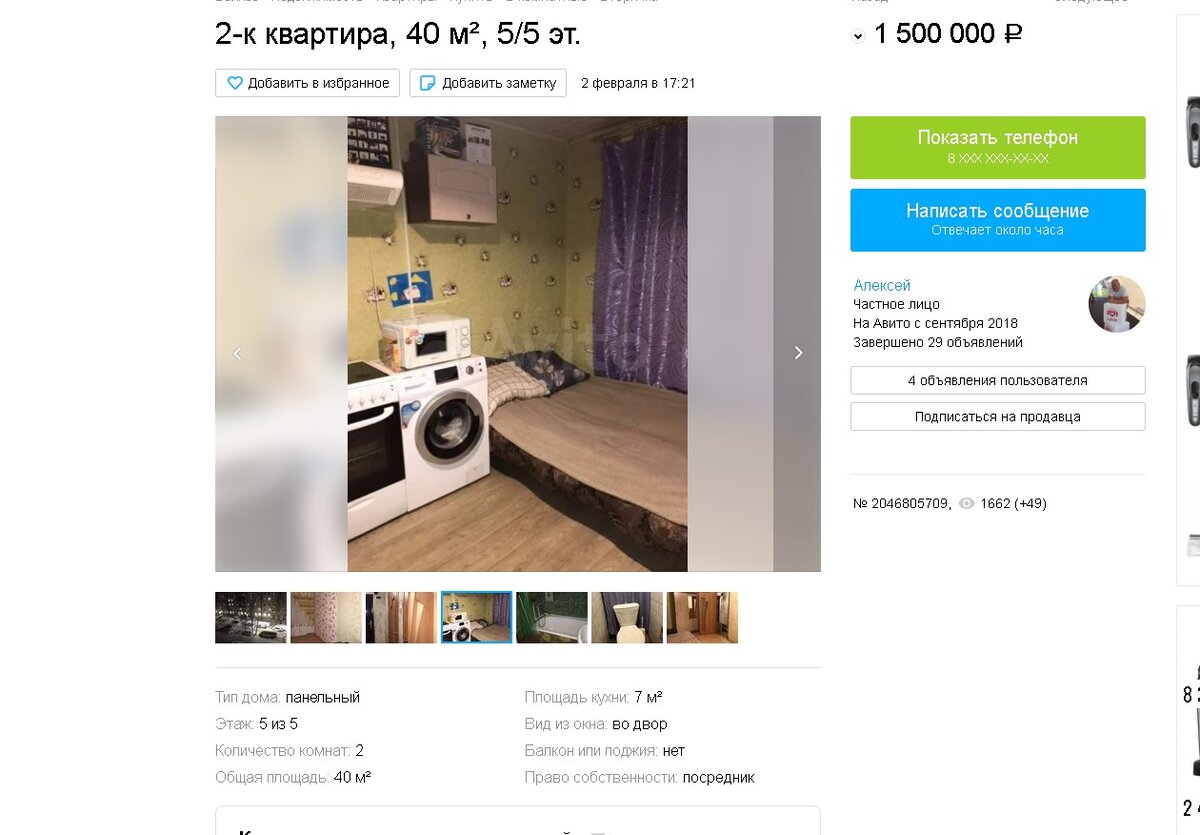Viewport: 1200px width, 835px height.
Task: Click seller Алексей's avatar picture
Action: (1117, 304)
